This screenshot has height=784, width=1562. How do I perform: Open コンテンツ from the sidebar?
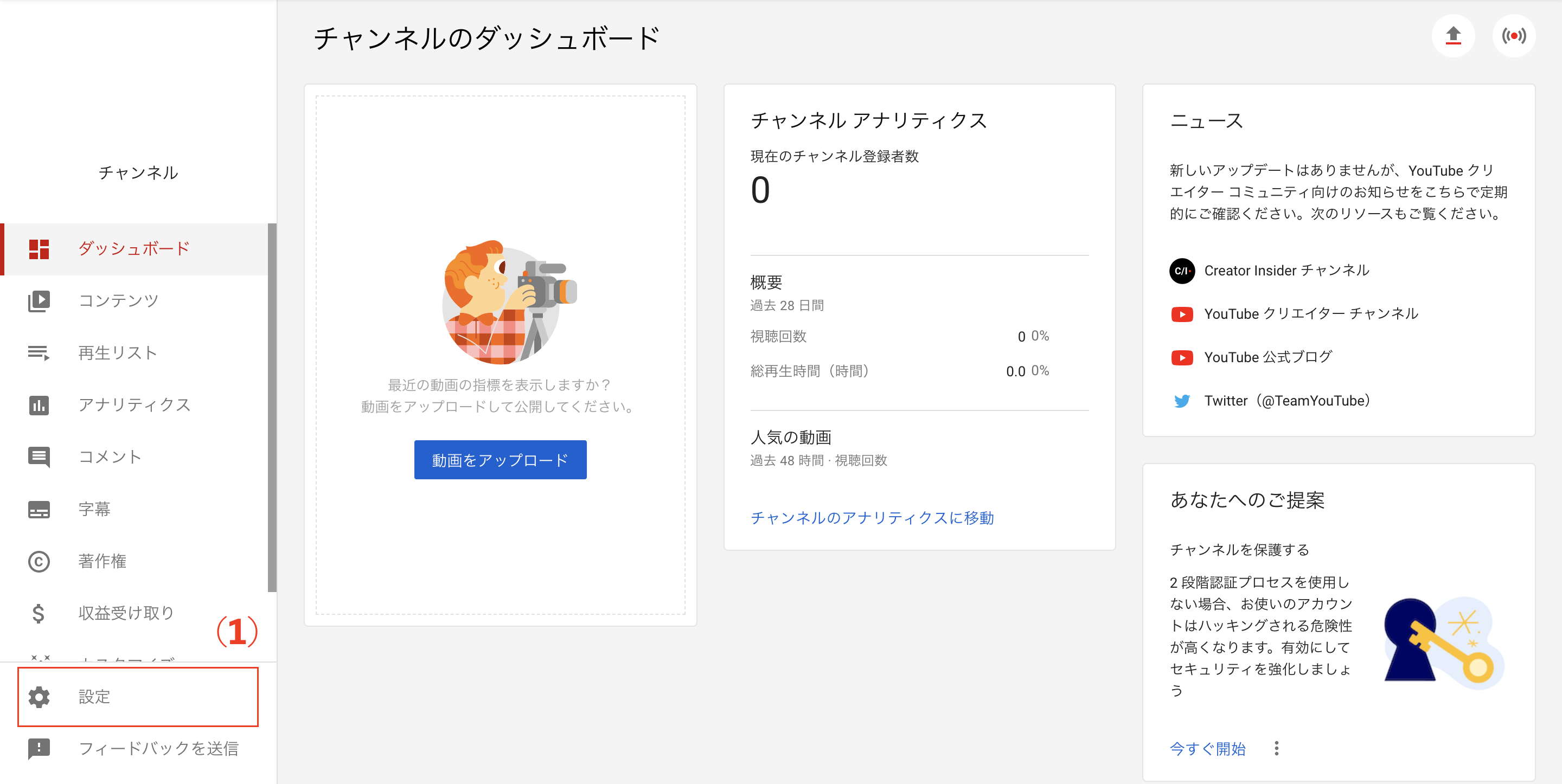[39, 301]
